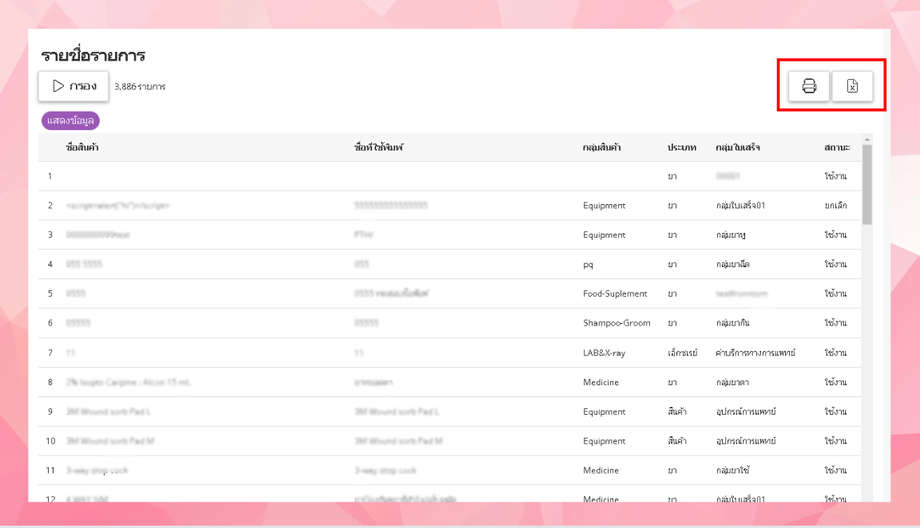Click the กลุ่มสินค้า column header
920x528 pixels.
(x=601, y=147)
